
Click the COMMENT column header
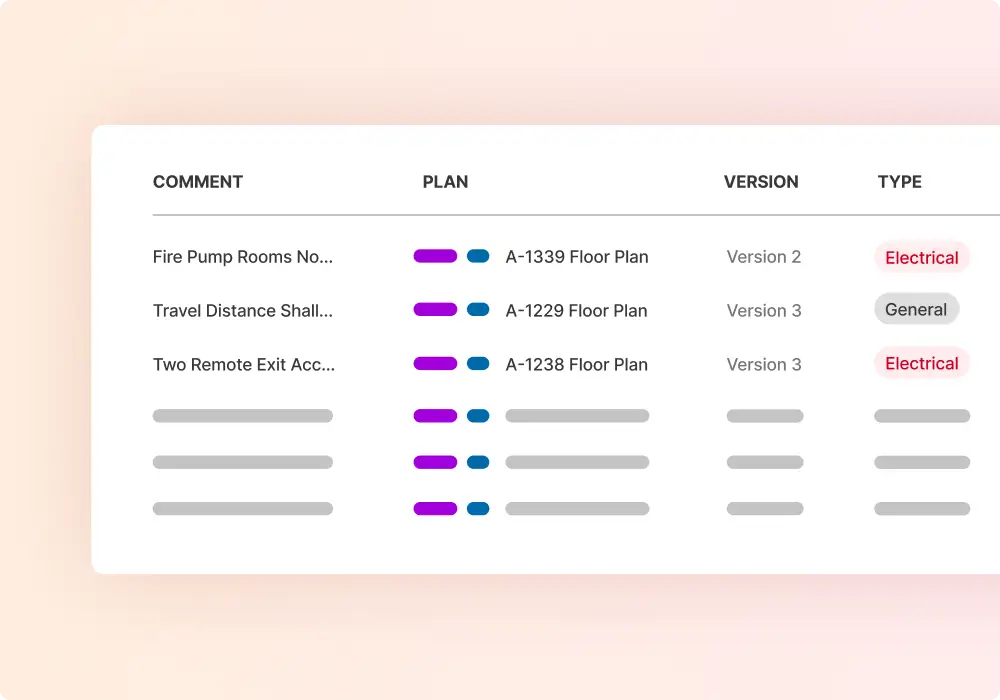coord(198,182)
